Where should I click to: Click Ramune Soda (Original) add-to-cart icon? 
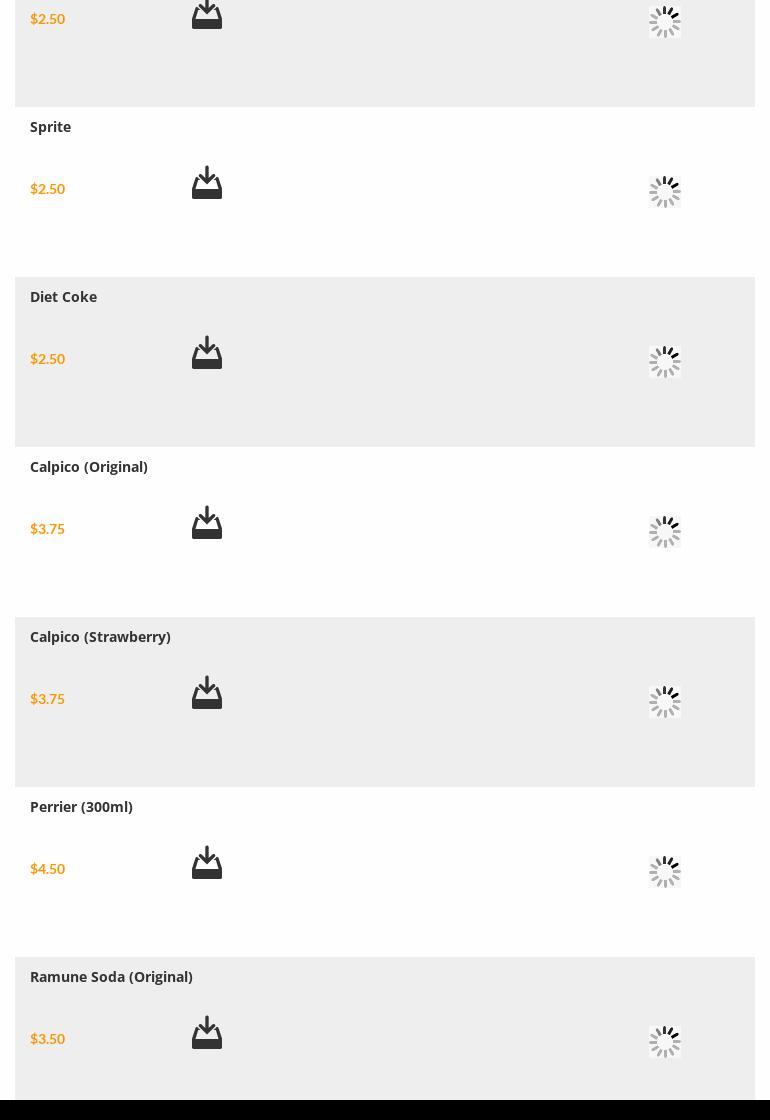[207, 1033]
